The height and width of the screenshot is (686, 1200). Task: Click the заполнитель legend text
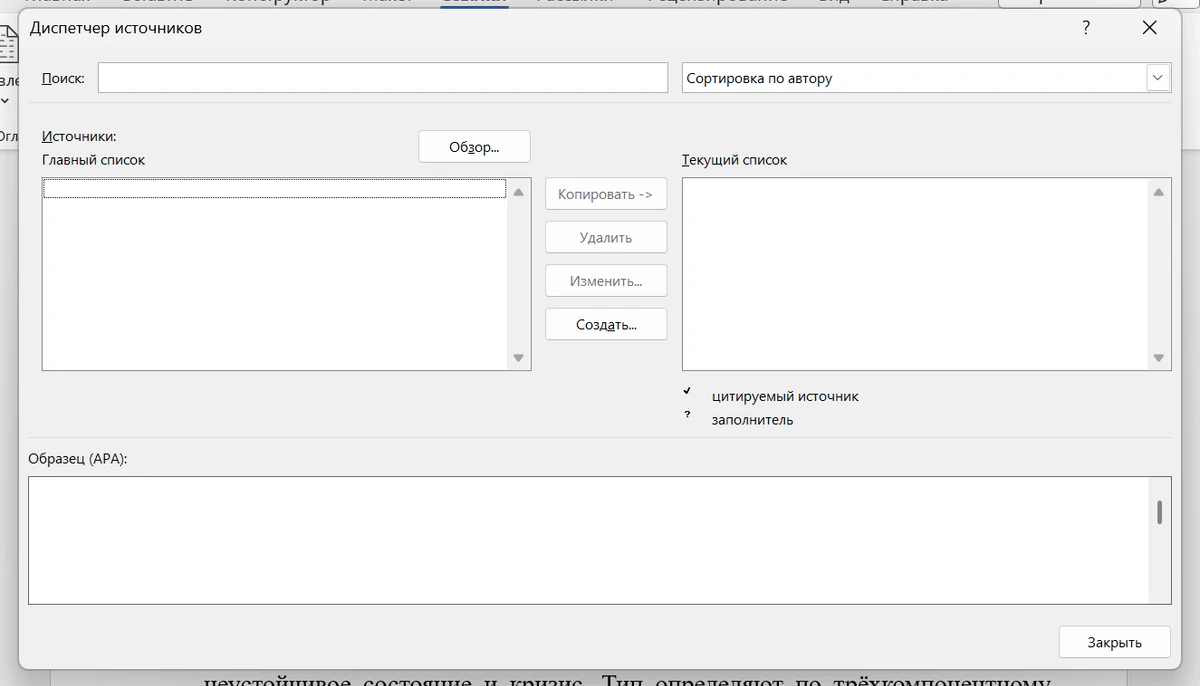click(x=752, y=420)
